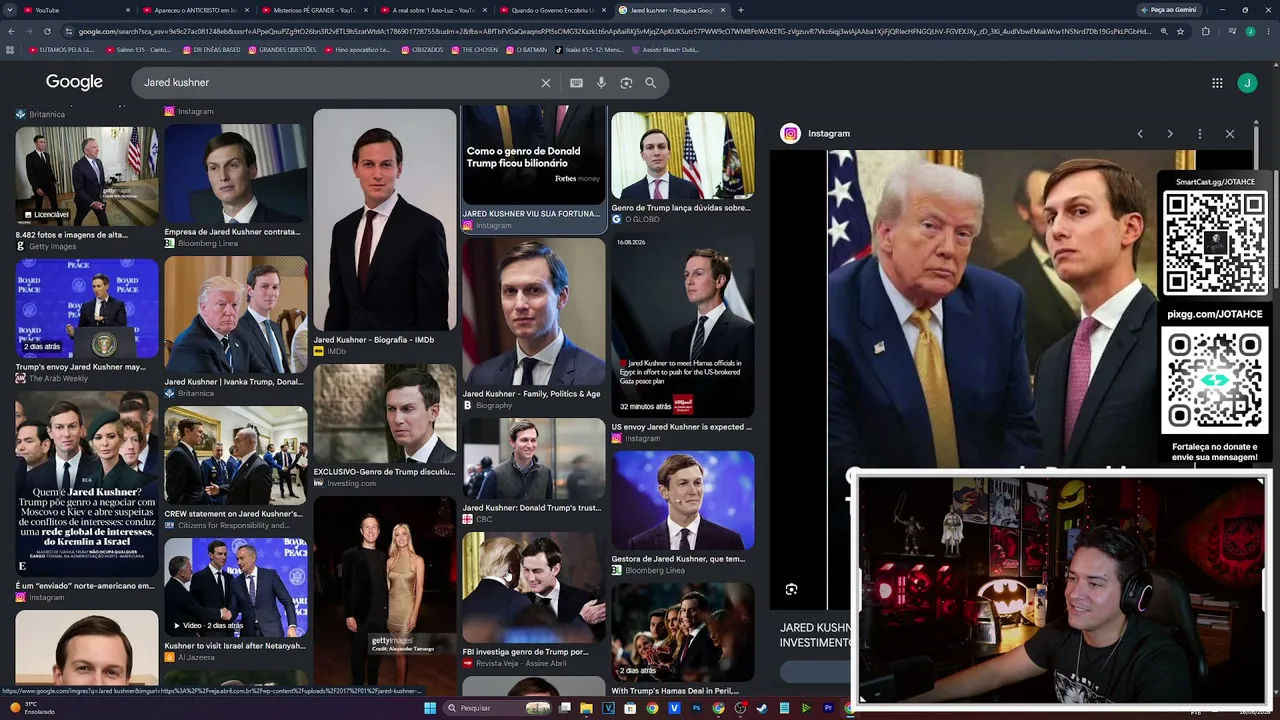This screenshot has height=720, width=1280.
Task: Switch to Quando o Governo Encobriu tab
Action: pos(553,10)
